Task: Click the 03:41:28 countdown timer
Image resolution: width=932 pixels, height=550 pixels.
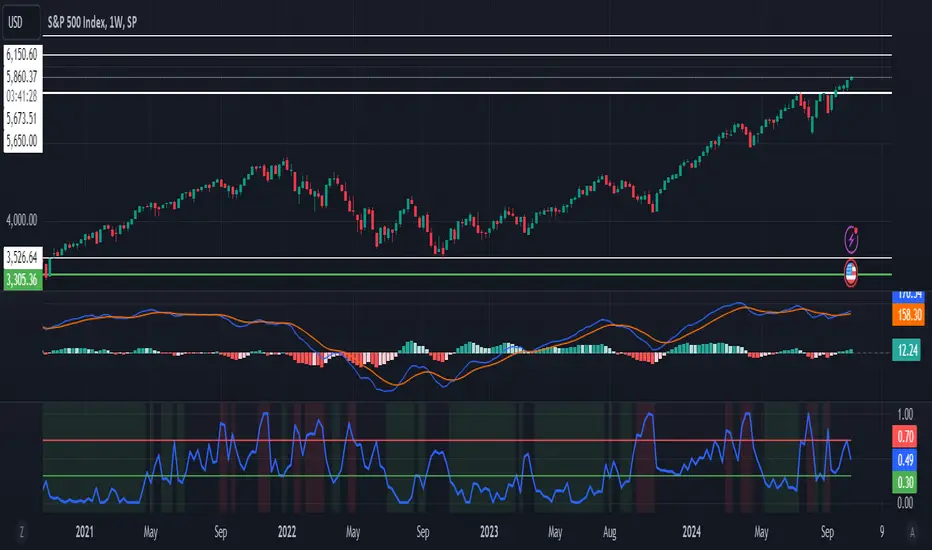Action: tap(23, 96)
